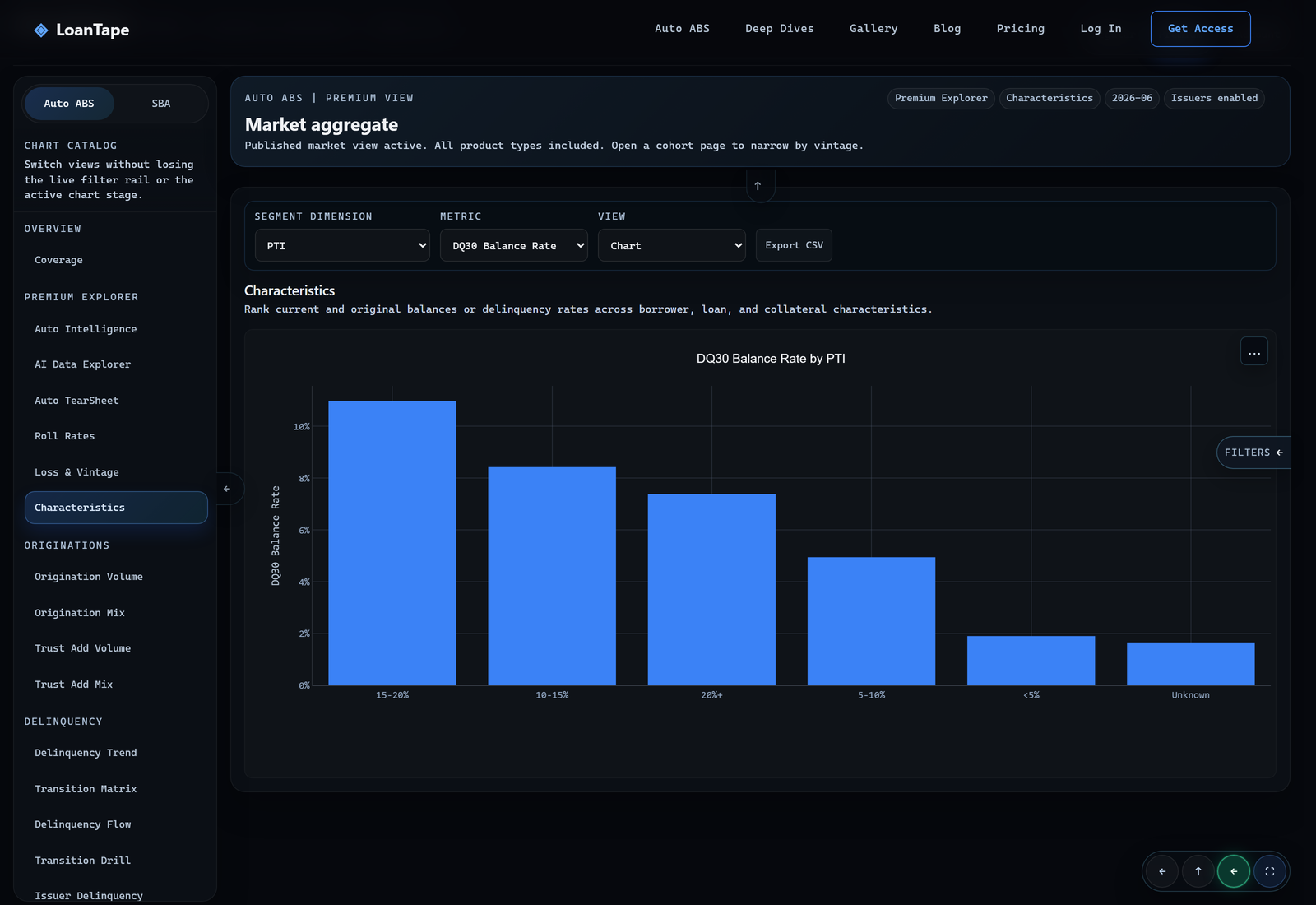Viewport: 1316px width, 905px height.
Task: Open the chart three-dots options menu
Action: [x=1253, y=352]
